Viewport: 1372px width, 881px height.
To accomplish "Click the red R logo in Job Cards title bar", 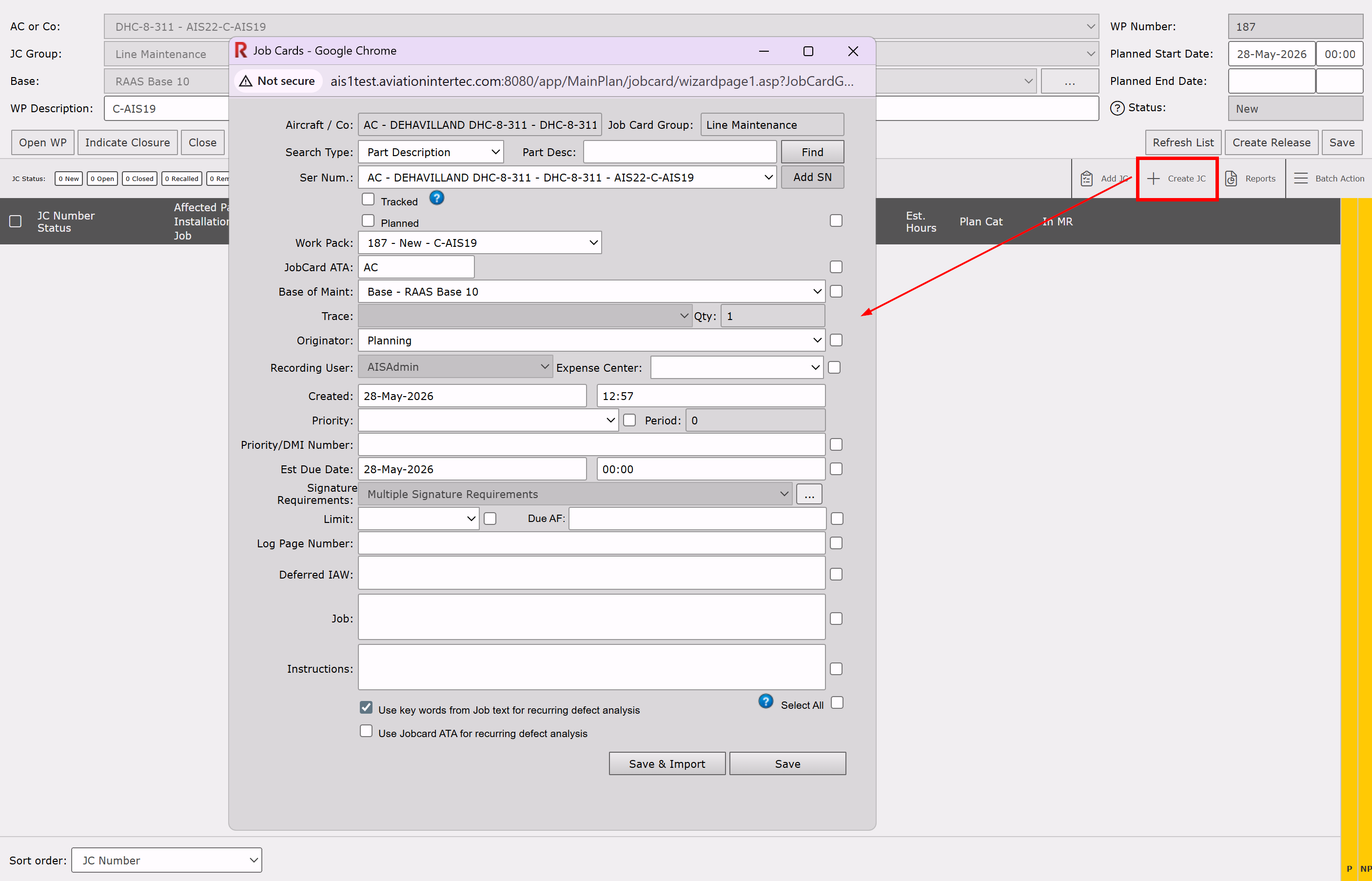I will pyautogui.click(x=241, y=50).
